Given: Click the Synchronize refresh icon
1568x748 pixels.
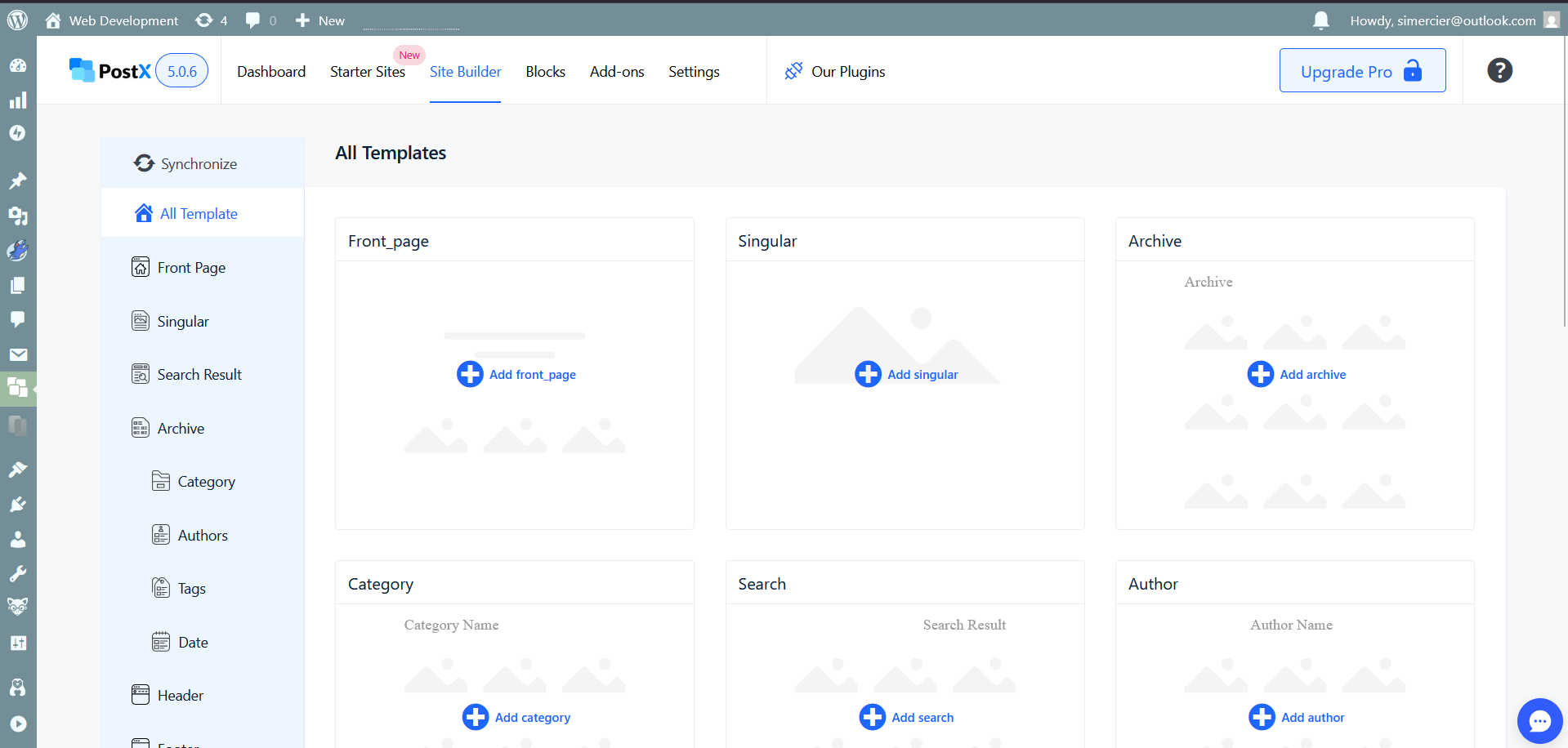Looking at the screenshot, I should [145, 164].
